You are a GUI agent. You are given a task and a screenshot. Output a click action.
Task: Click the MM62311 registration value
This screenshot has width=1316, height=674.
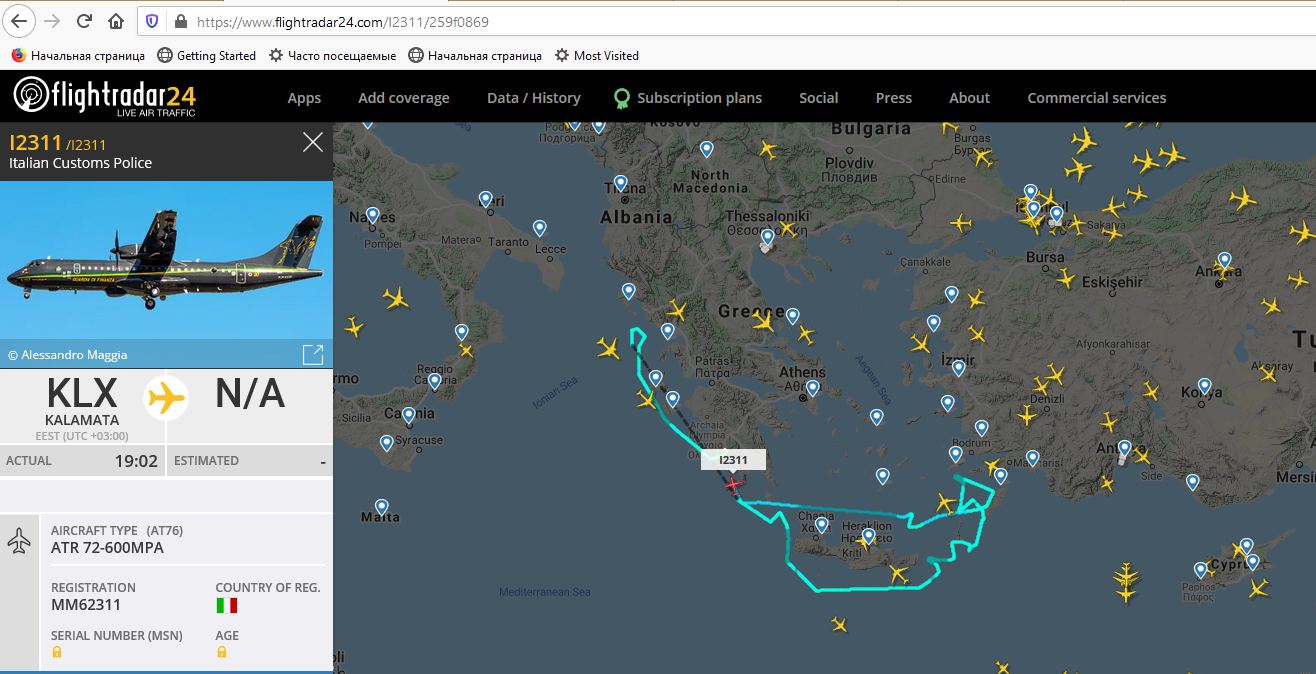coord(86,605)
